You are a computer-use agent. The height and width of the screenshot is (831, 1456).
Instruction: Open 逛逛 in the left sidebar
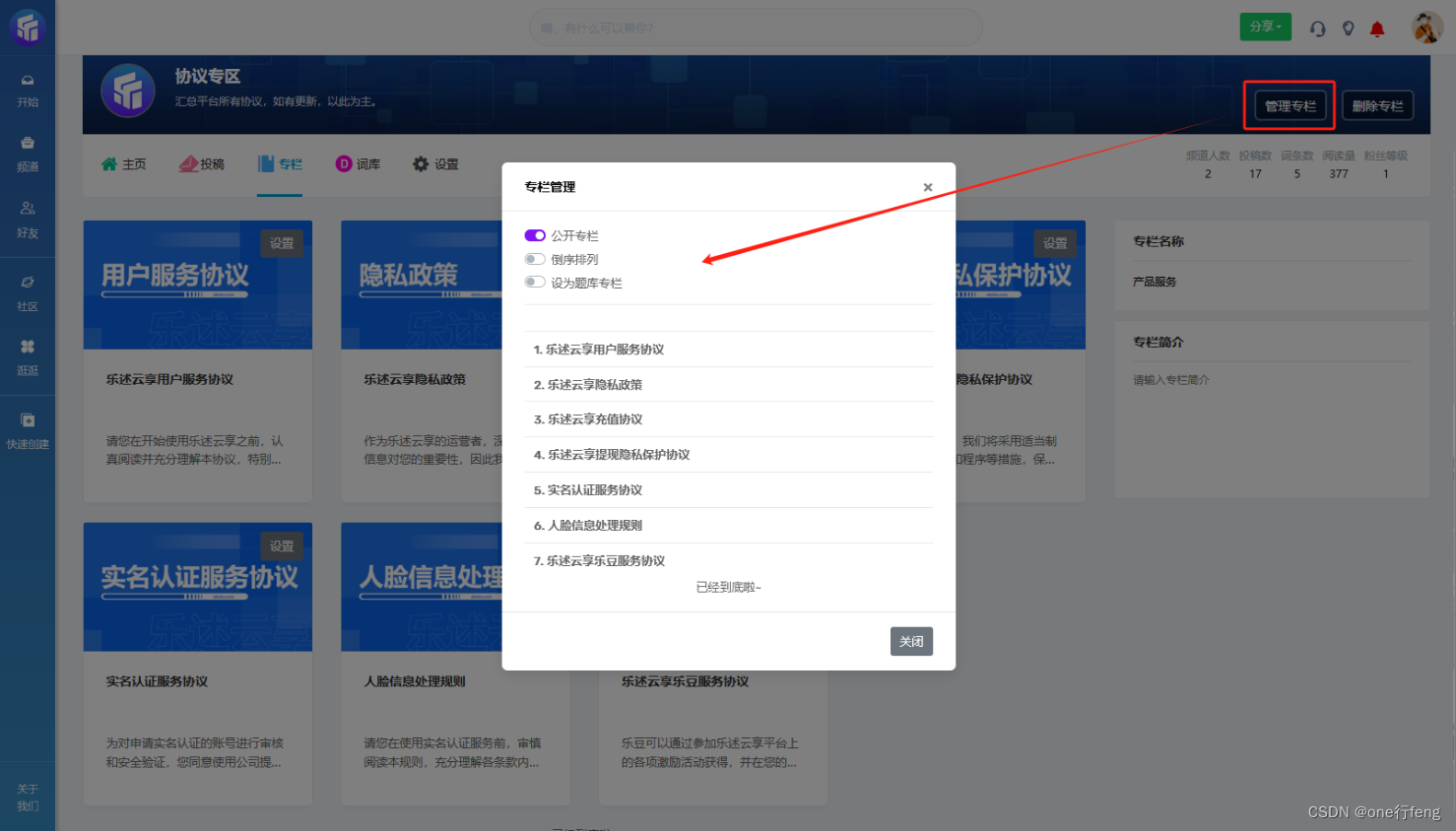pyautogui.click(x=28, y=358)
